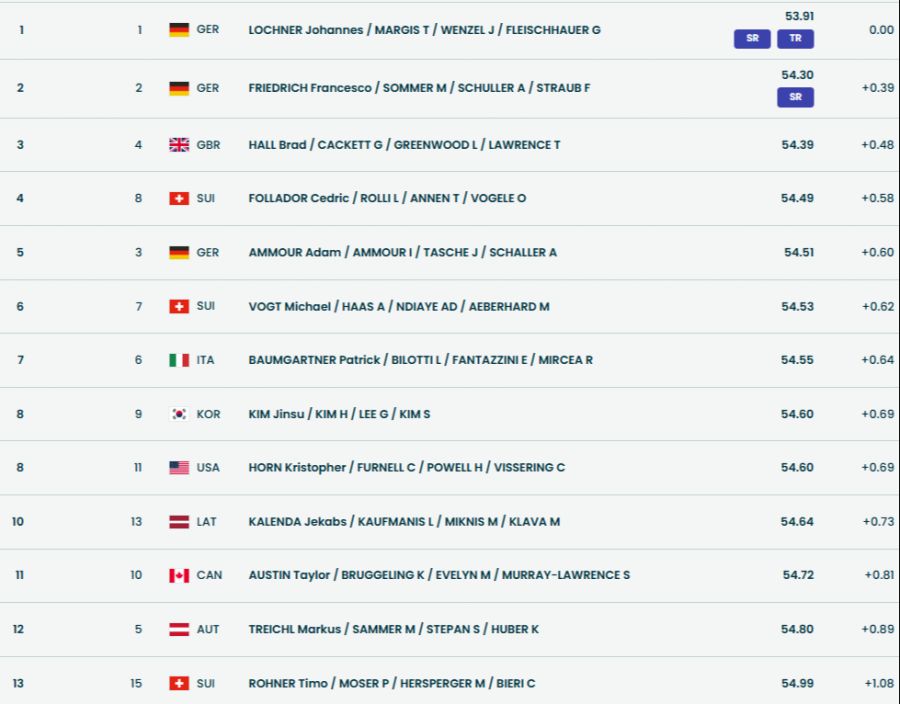Click the Austria flag icon
Screen dimensions: 900x704
pos(179,630)
